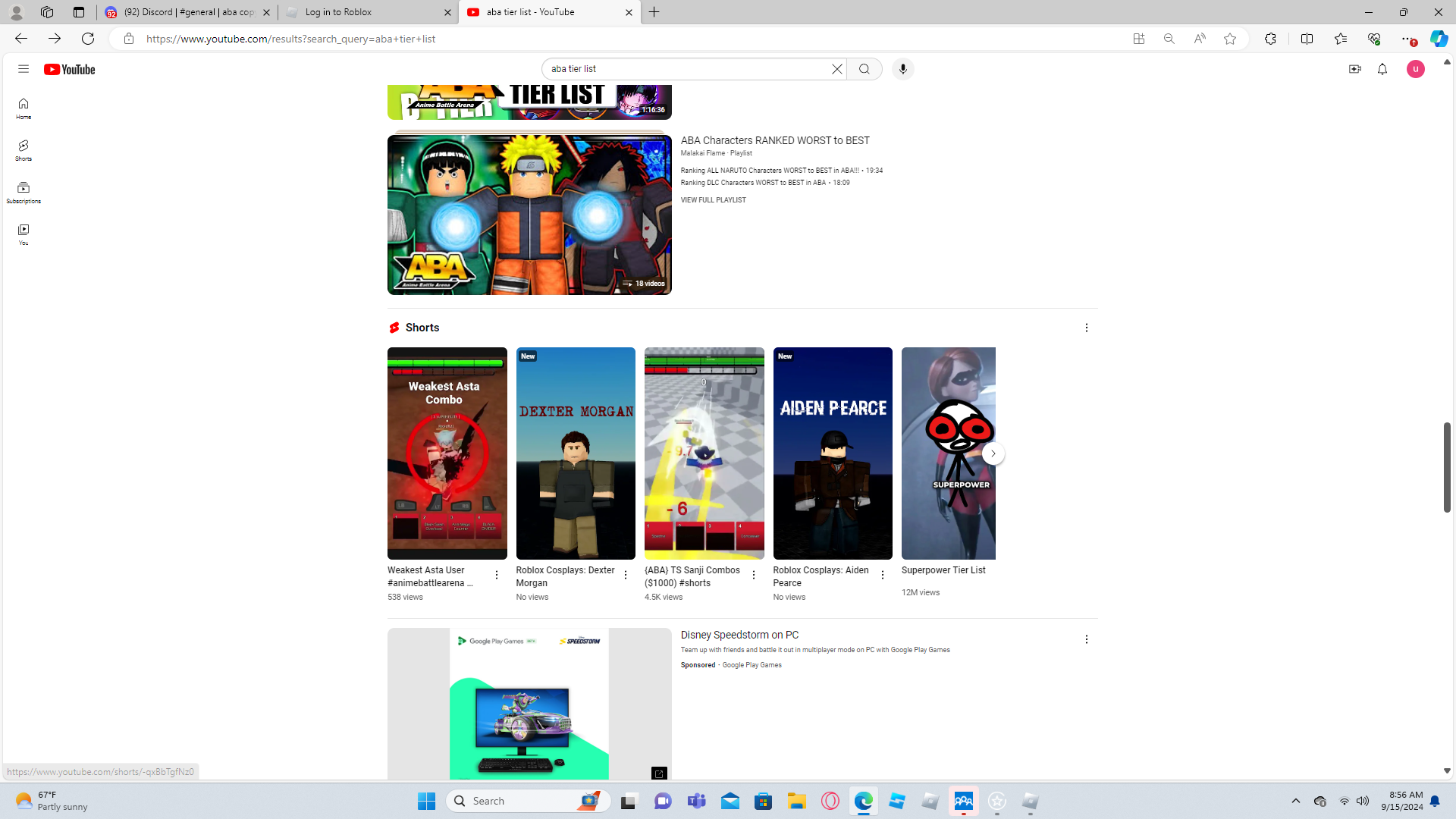Reload the page with the refresh button
The height and width of the screenshot is (819, 1456).
pyautogui.click(x=88, y=39)
